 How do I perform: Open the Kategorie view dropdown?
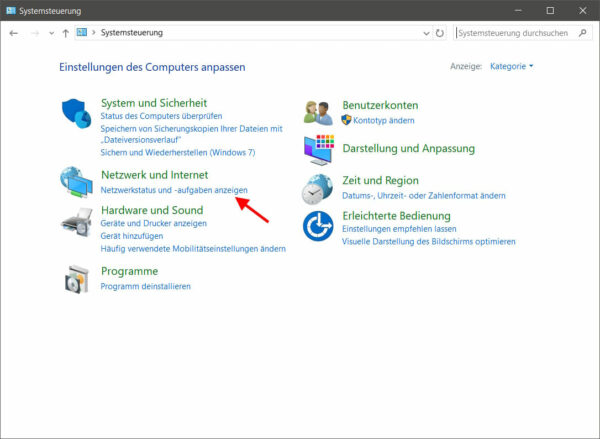[511, 67]
